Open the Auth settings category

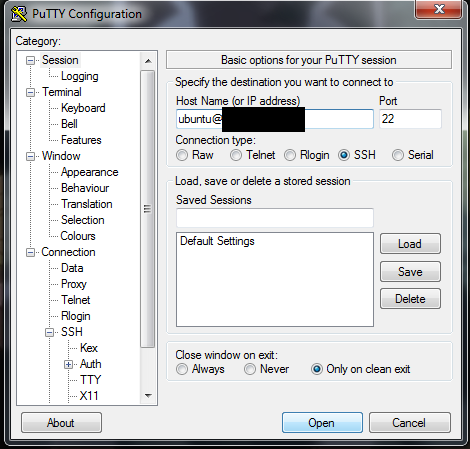(90, 364)
